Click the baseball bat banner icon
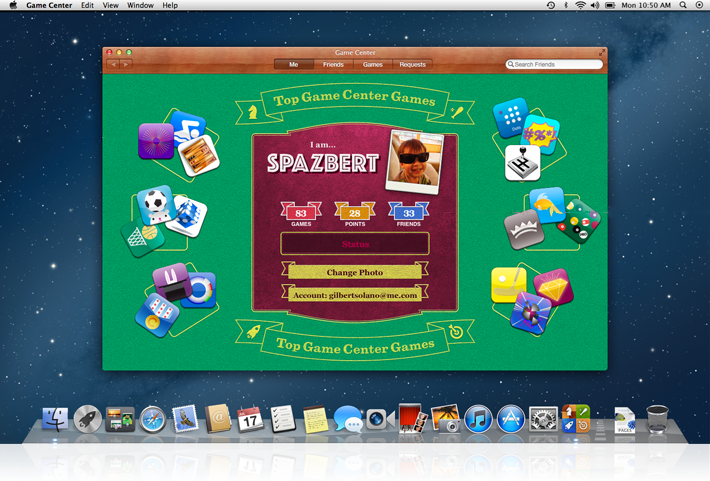The image size is (710, 481). [x=456, y=112]
